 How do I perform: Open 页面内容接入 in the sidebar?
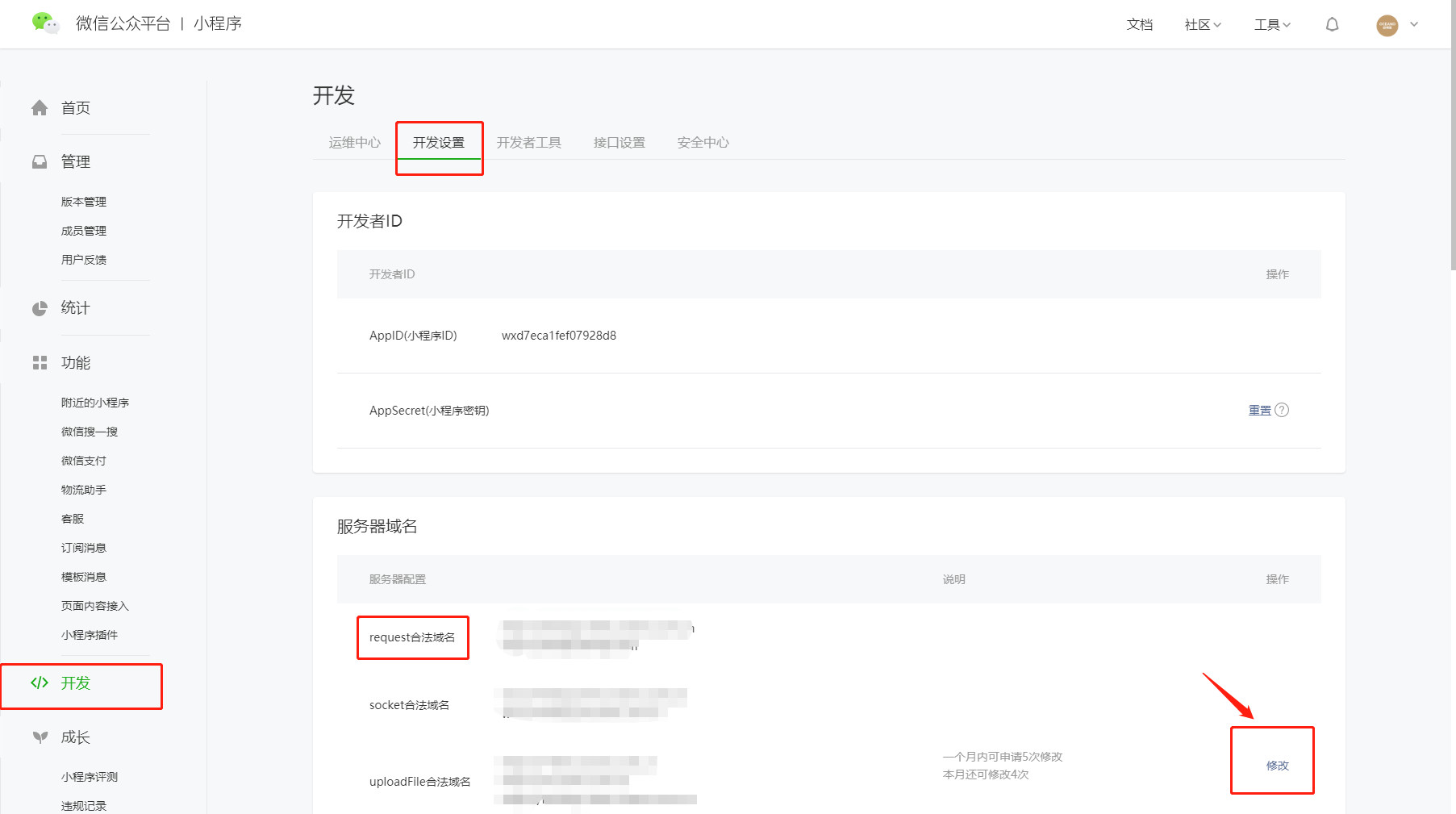(95, 606)
